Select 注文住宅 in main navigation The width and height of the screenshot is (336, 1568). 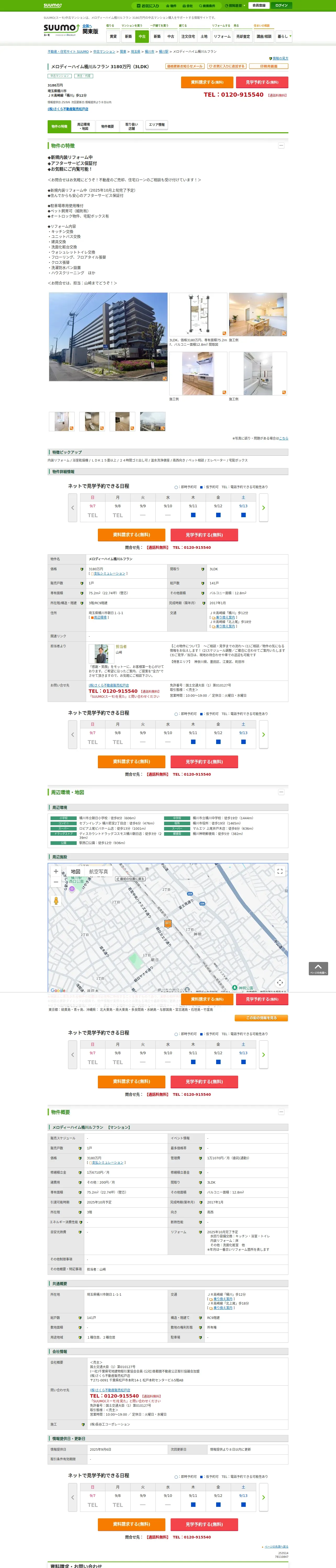coord(188,37)
